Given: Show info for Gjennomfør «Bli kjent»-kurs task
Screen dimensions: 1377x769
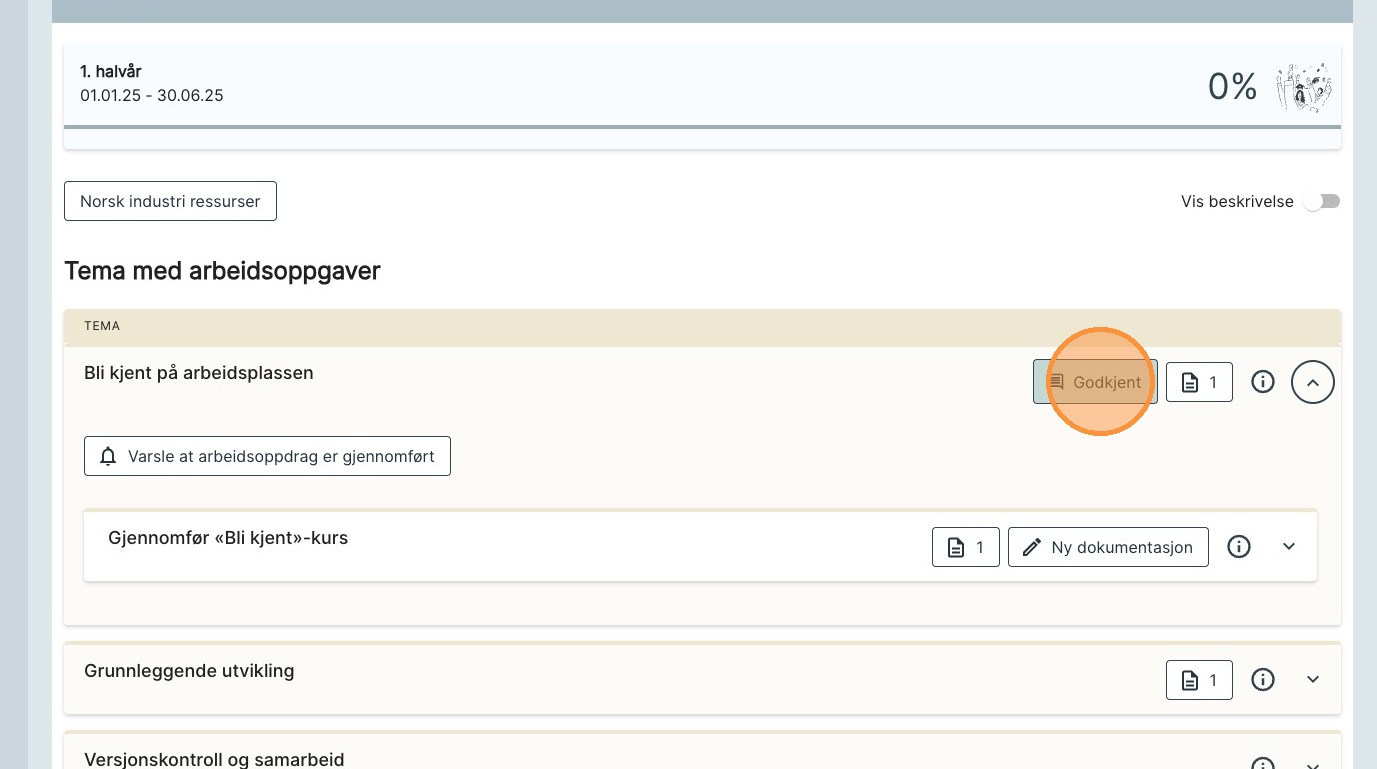Looking at the screenshot, I should click(1239, 547).
